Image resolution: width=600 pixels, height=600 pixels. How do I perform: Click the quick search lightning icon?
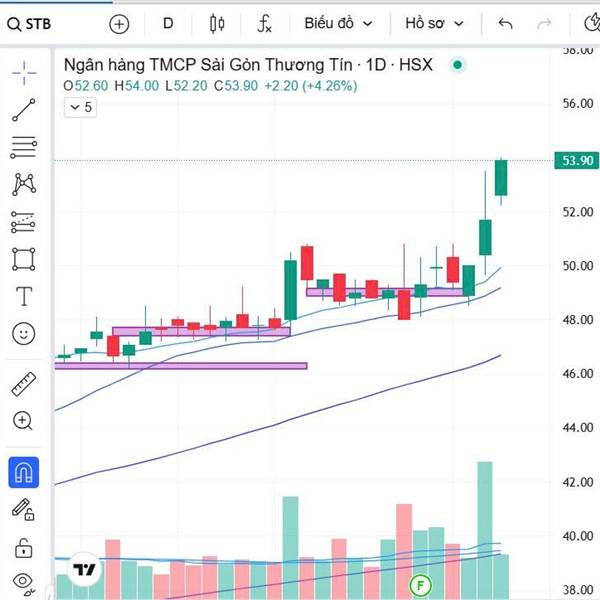point(592,23)
